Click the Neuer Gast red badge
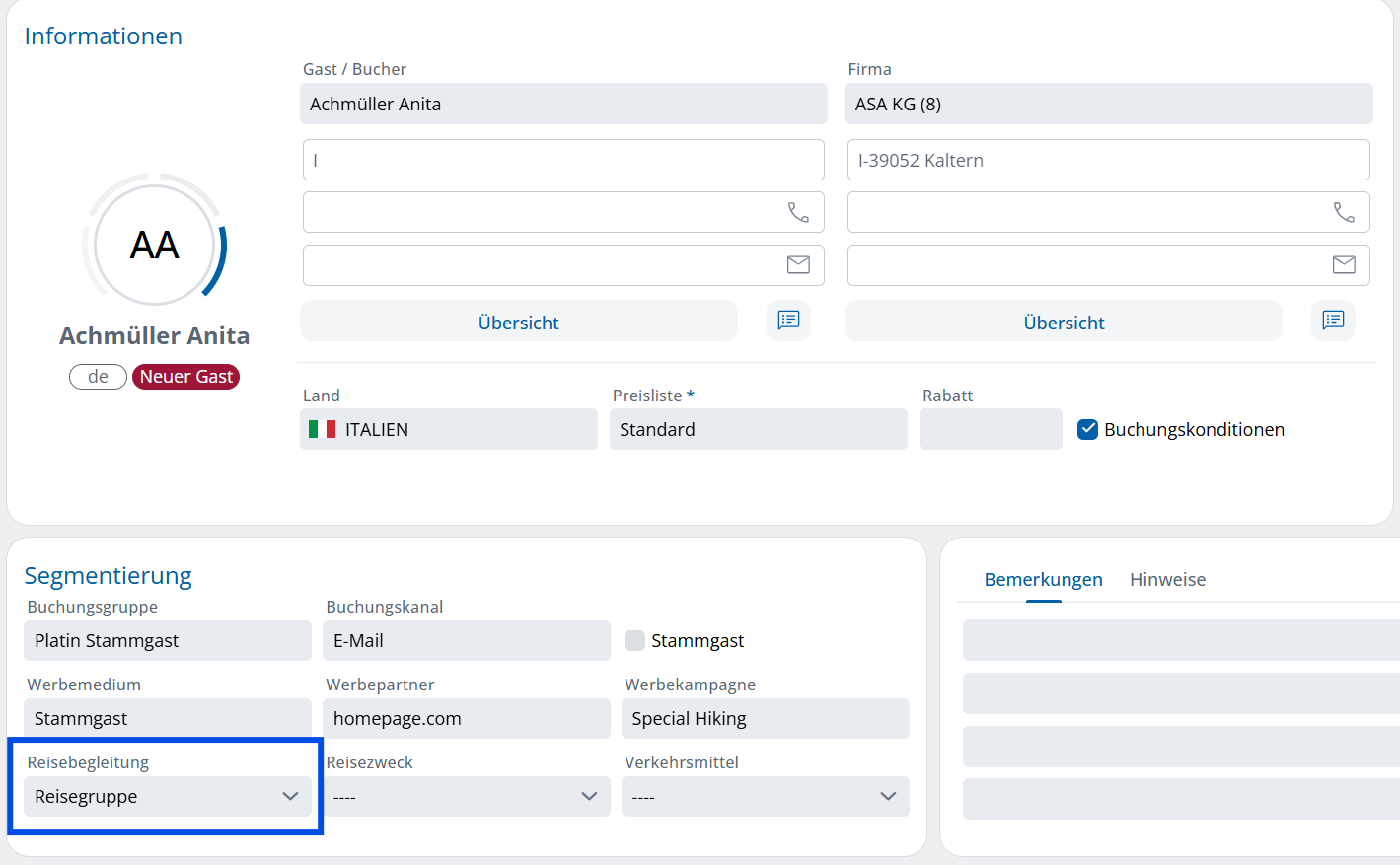 click(185, 377)
